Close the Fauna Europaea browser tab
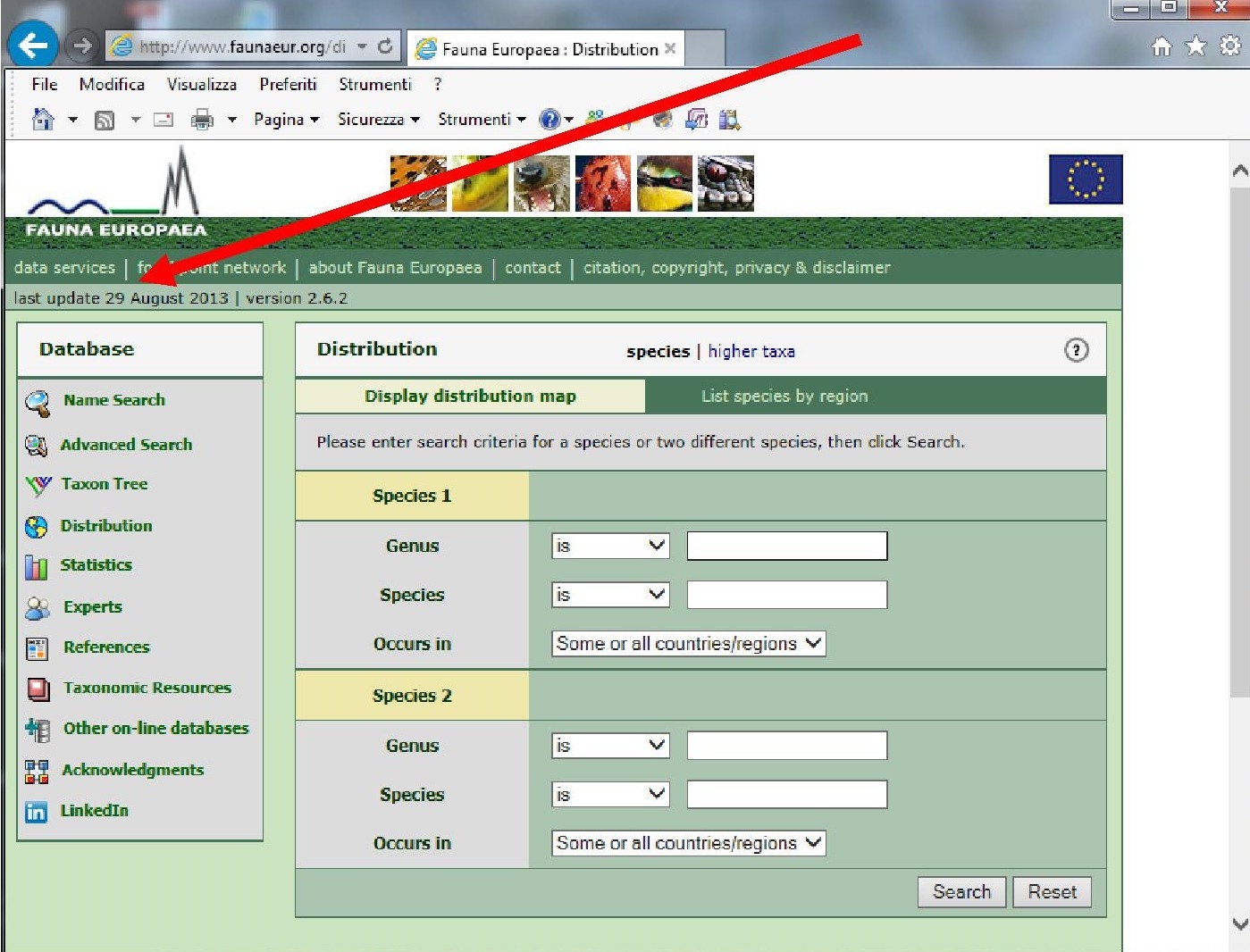The height and width of the screenshot is (952, 1250). click(670, 48)
